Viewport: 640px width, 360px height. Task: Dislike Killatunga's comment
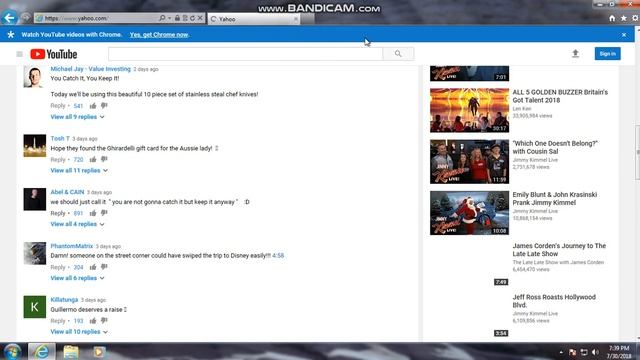coord(104,321)
